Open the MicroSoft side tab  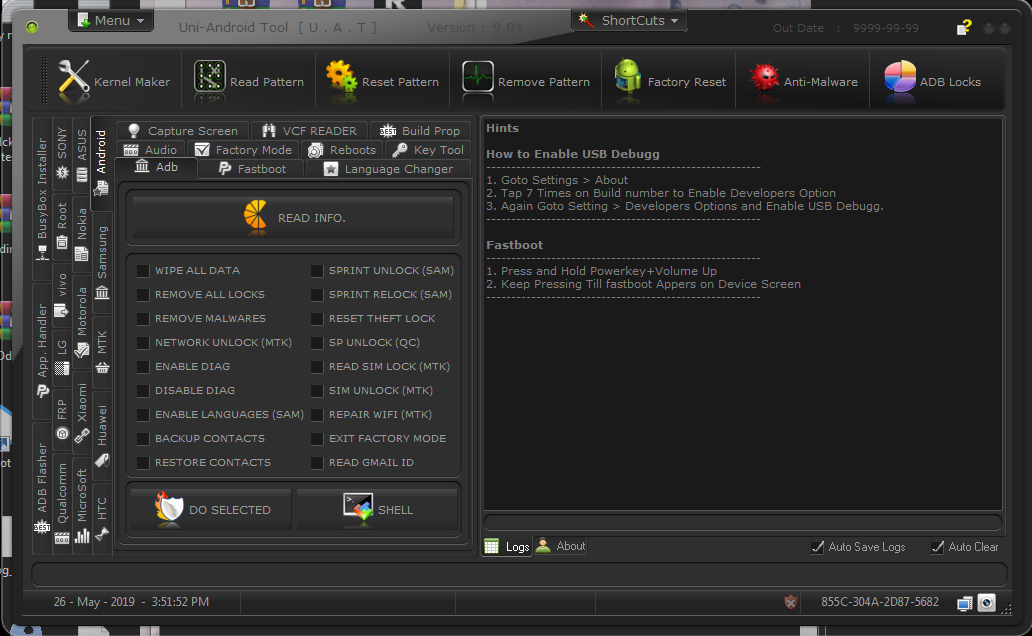click(82, 506)
